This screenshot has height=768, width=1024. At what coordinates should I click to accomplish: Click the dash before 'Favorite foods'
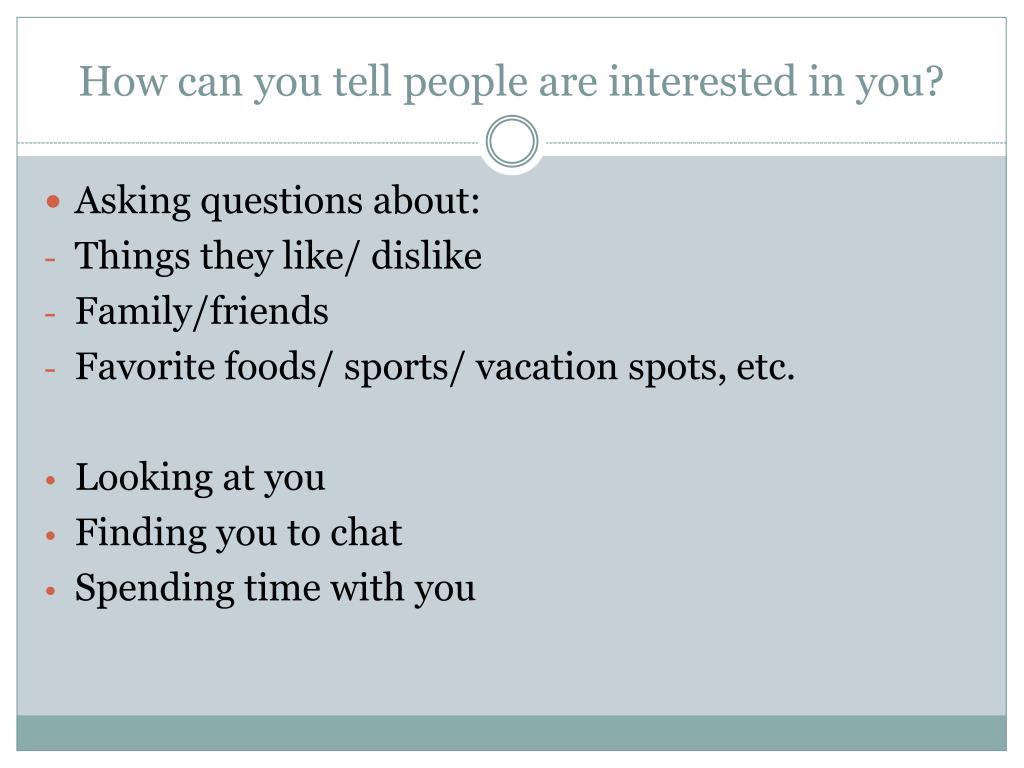[50, 370]
